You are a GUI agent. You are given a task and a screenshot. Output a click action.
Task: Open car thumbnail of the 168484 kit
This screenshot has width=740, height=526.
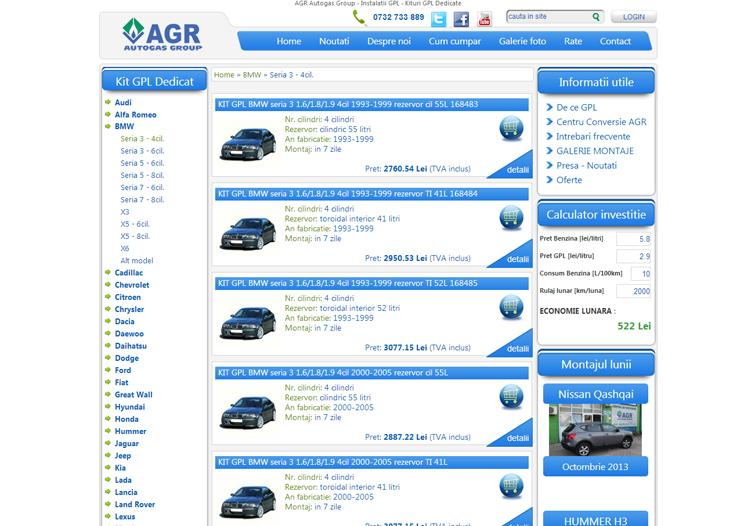coord(248,233)
